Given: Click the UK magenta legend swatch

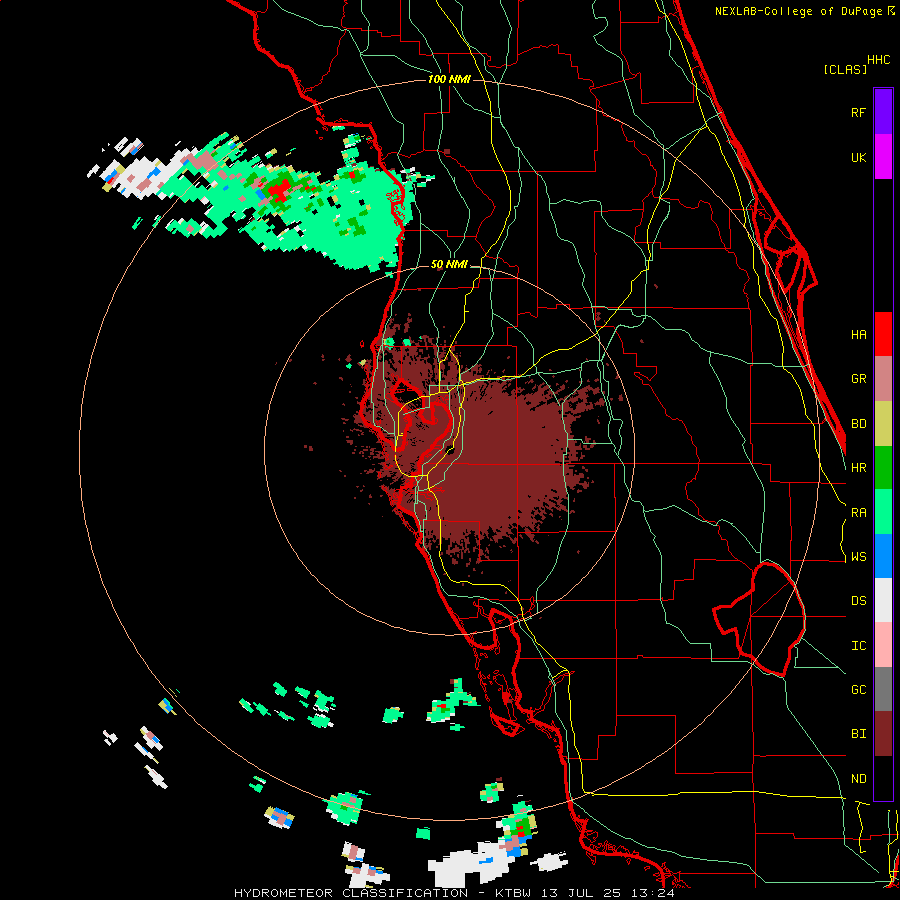Looking at the screenshot, I should click(883, 157).
